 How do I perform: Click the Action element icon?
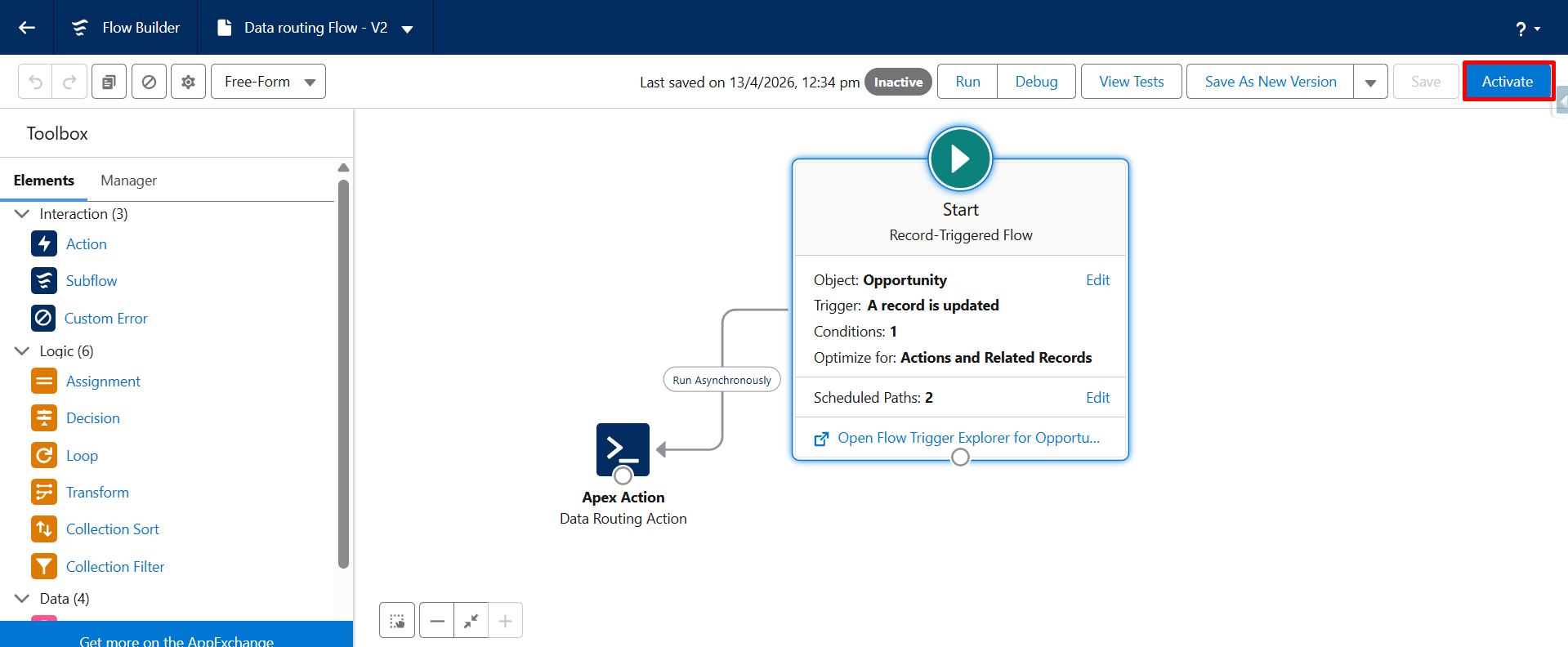pos(44,243)
